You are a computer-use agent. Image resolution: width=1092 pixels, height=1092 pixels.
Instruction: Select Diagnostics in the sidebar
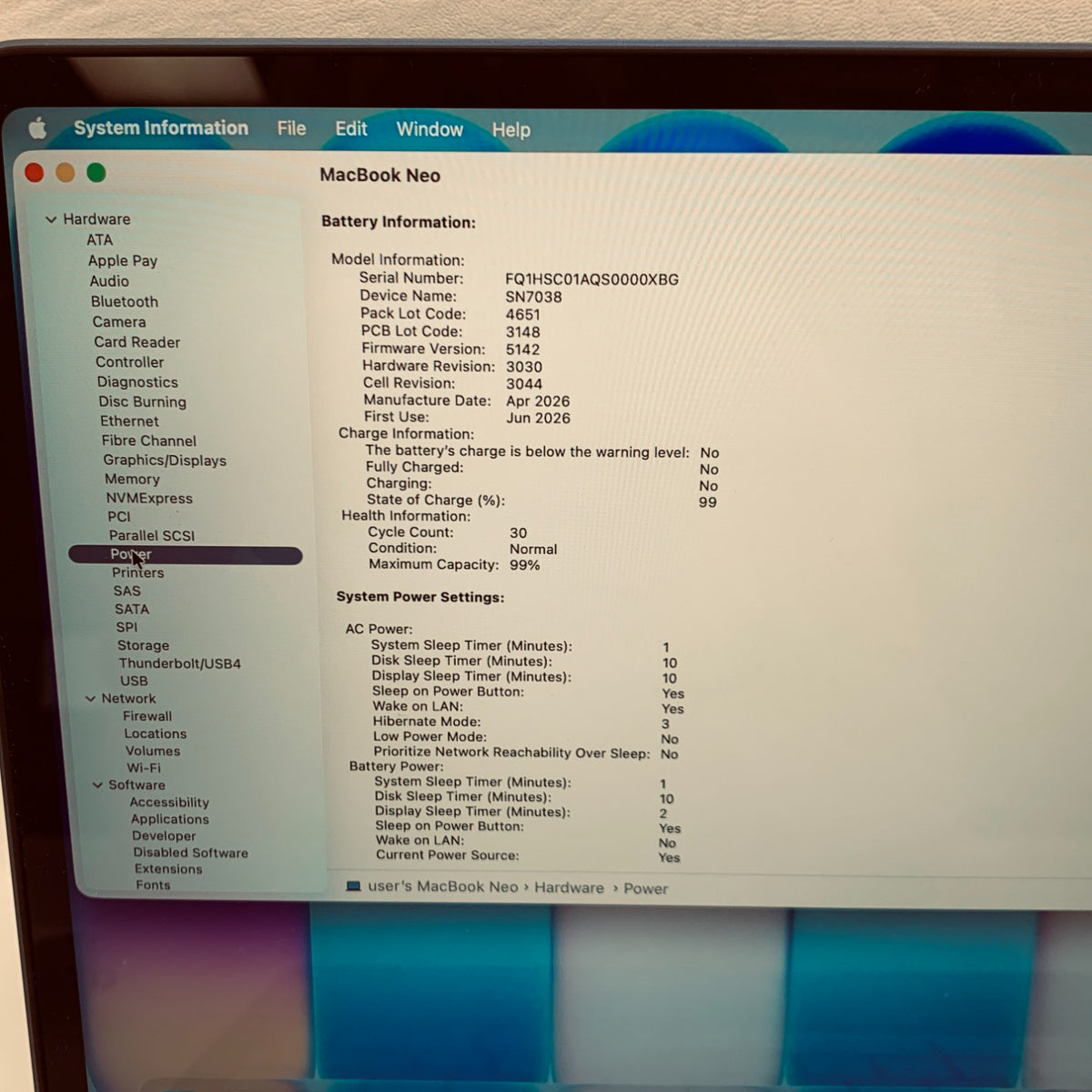point(137,382)
